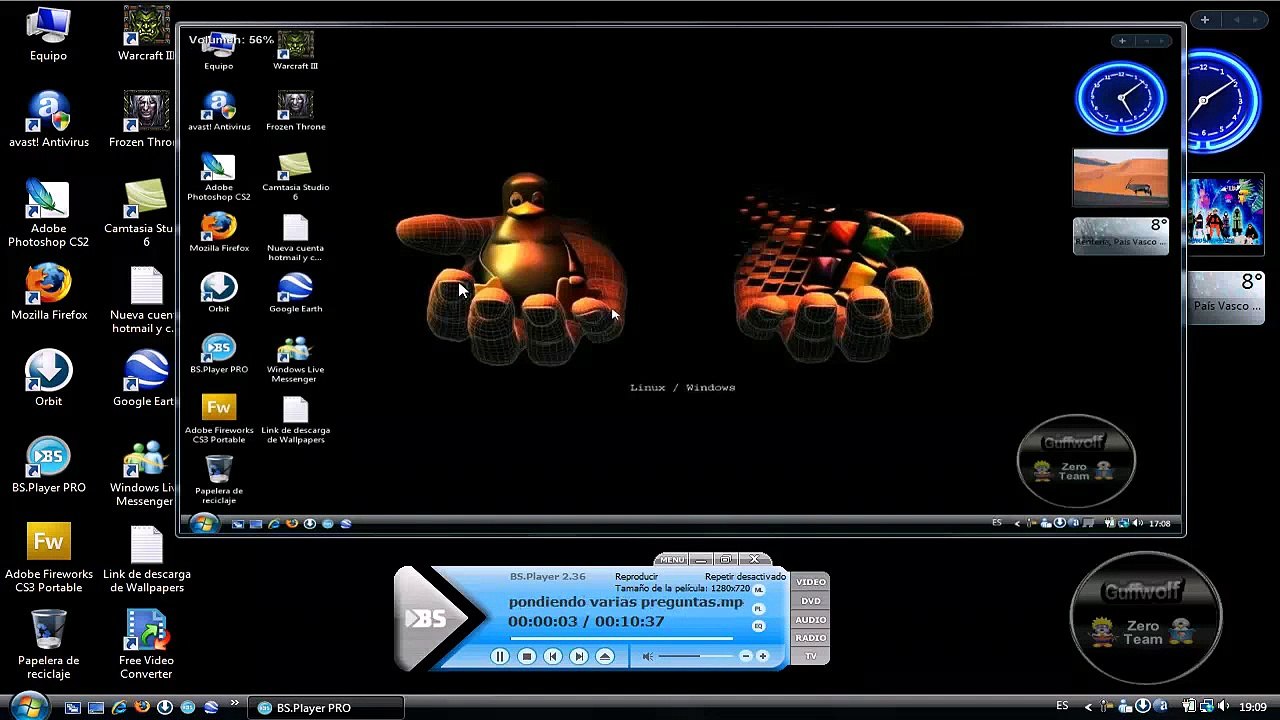Switch to the VIDEO tab in BS.Player
Viewport: 1280px width, 720px height.
pos(810,582)
